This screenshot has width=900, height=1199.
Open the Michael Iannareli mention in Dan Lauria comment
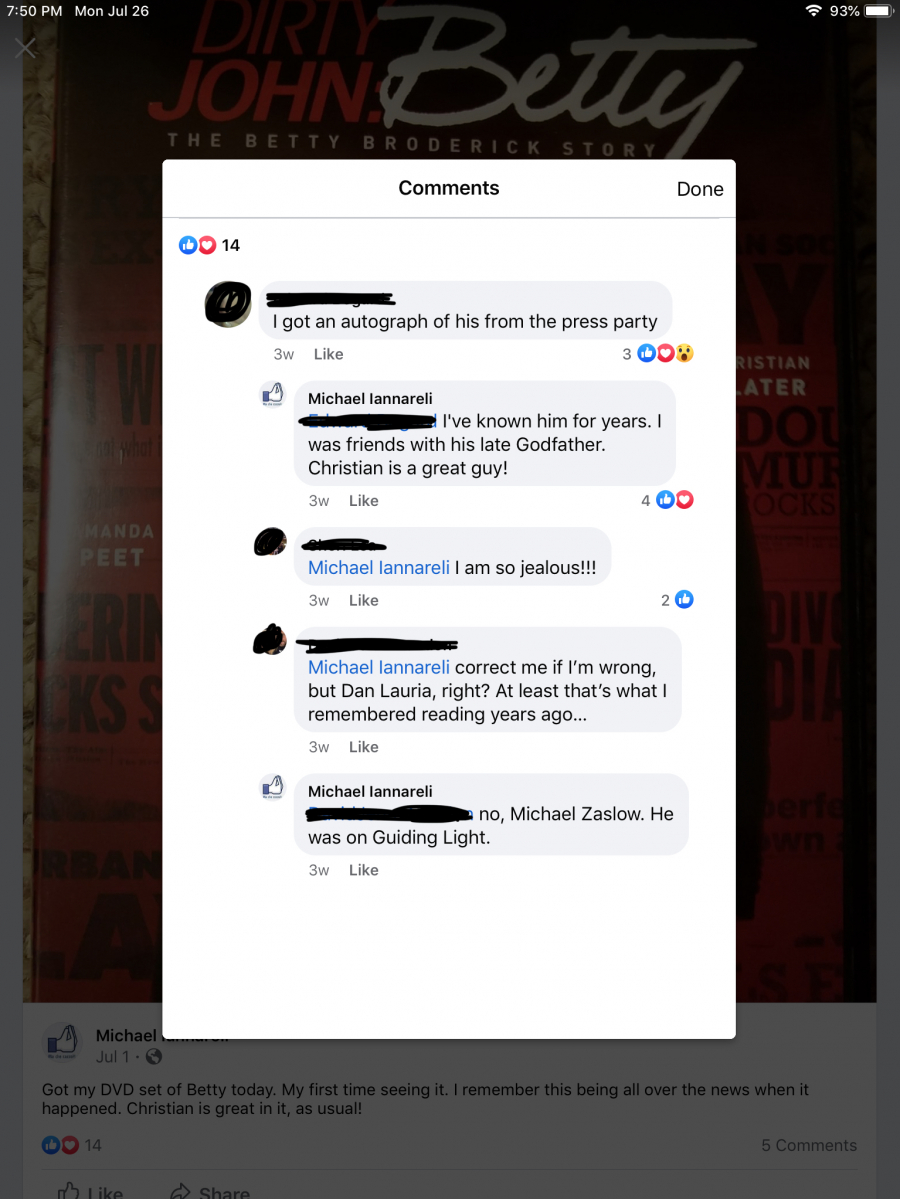pyautogui.click(x=379, y=667)
